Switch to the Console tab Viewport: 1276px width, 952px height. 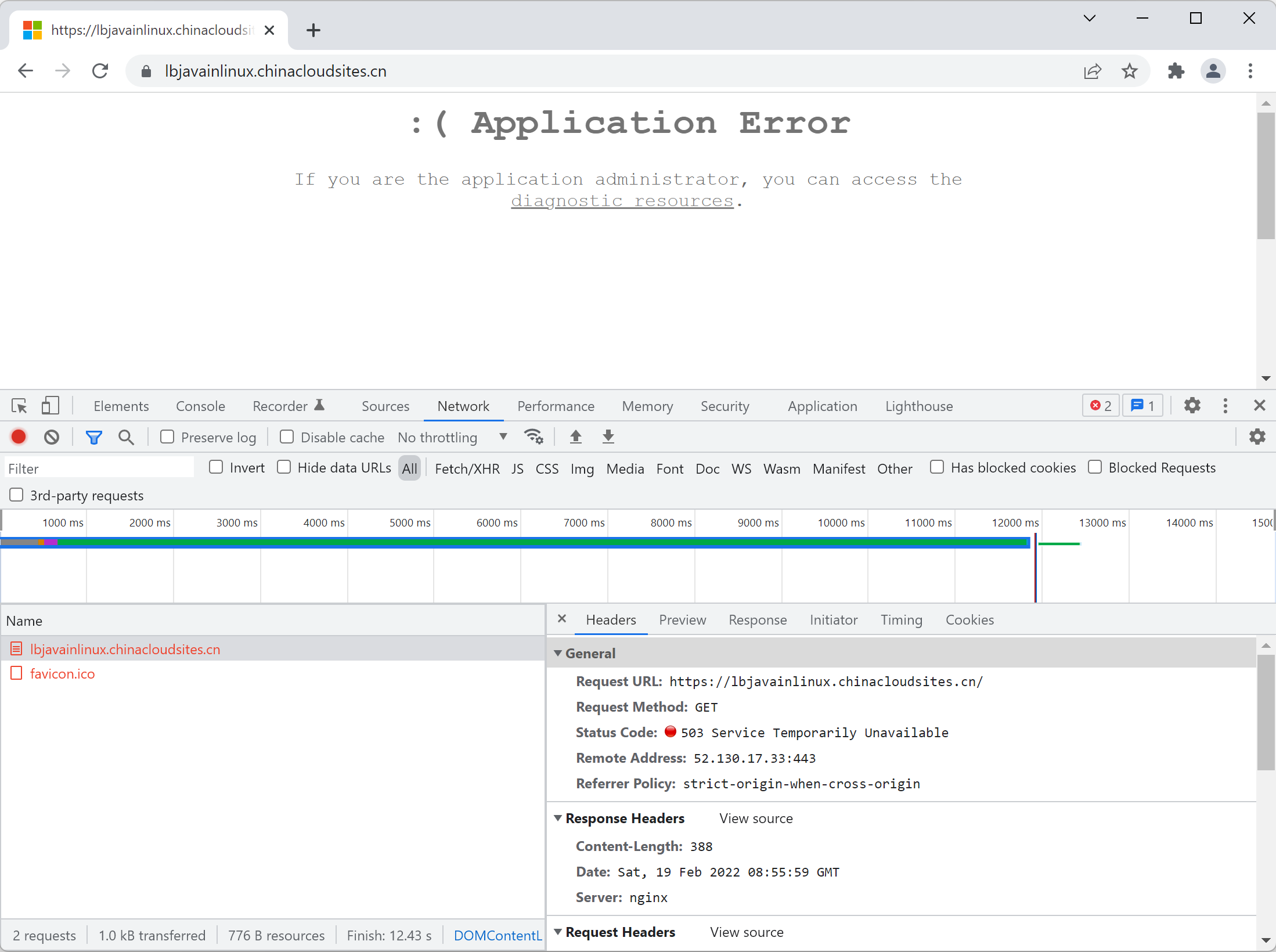pyautogui.click(x=200, y=406)
